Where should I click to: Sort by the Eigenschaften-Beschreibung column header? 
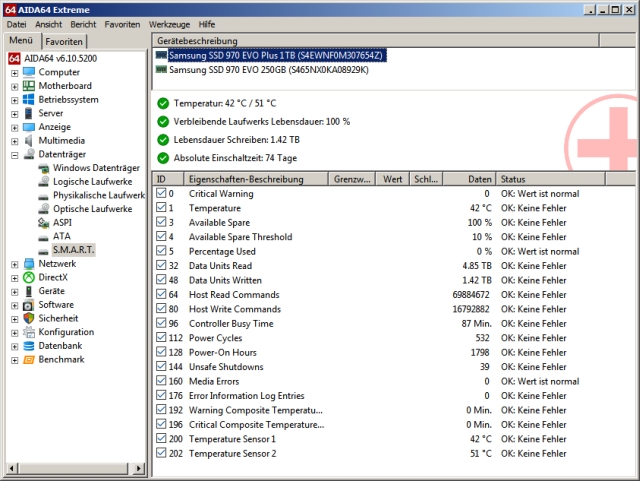[x=256, y=179]
